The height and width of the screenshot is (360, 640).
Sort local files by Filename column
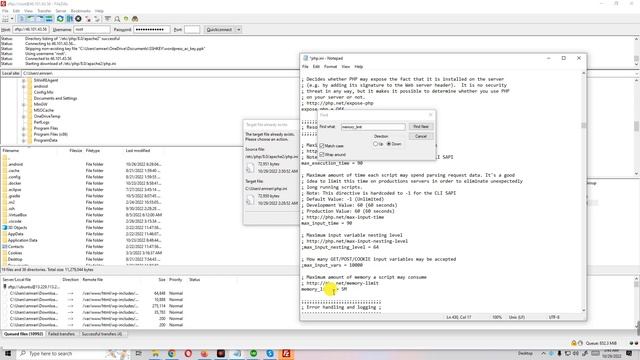(x=11, y=151)
